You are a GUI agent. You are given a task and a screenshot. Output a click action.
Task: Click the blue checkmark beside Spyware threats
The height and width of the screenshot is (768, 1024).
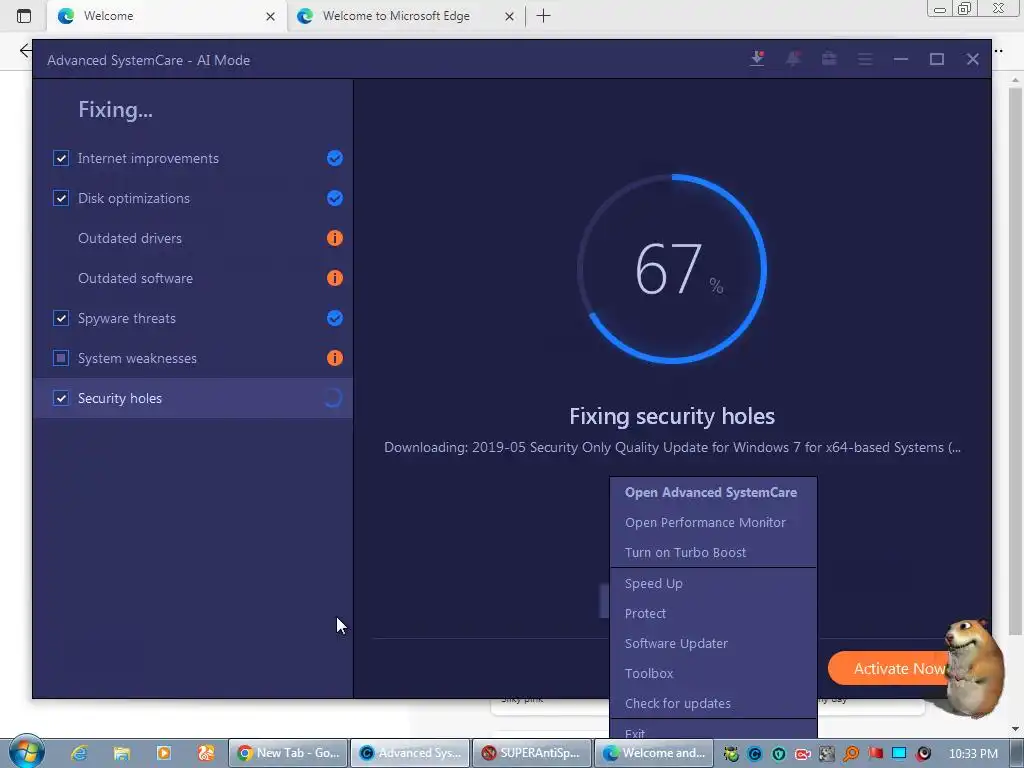coord(334,318)
